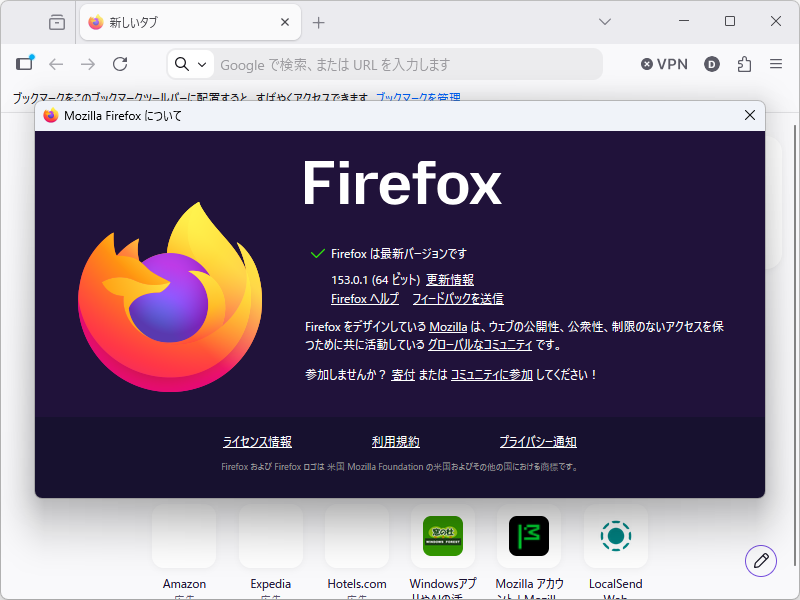Reload the current page
The width and height of the screenshot is (800, 600).
(120, 64)
